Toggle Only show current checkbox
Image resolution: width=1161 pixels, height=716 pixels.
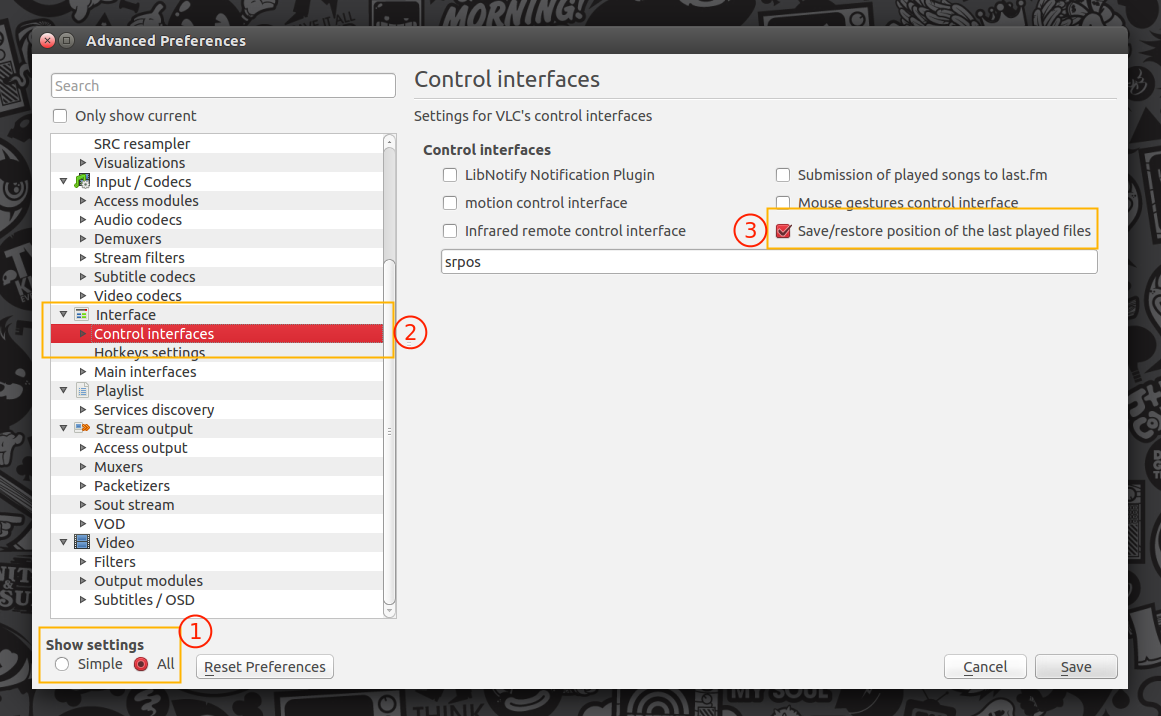coord(60,116)
